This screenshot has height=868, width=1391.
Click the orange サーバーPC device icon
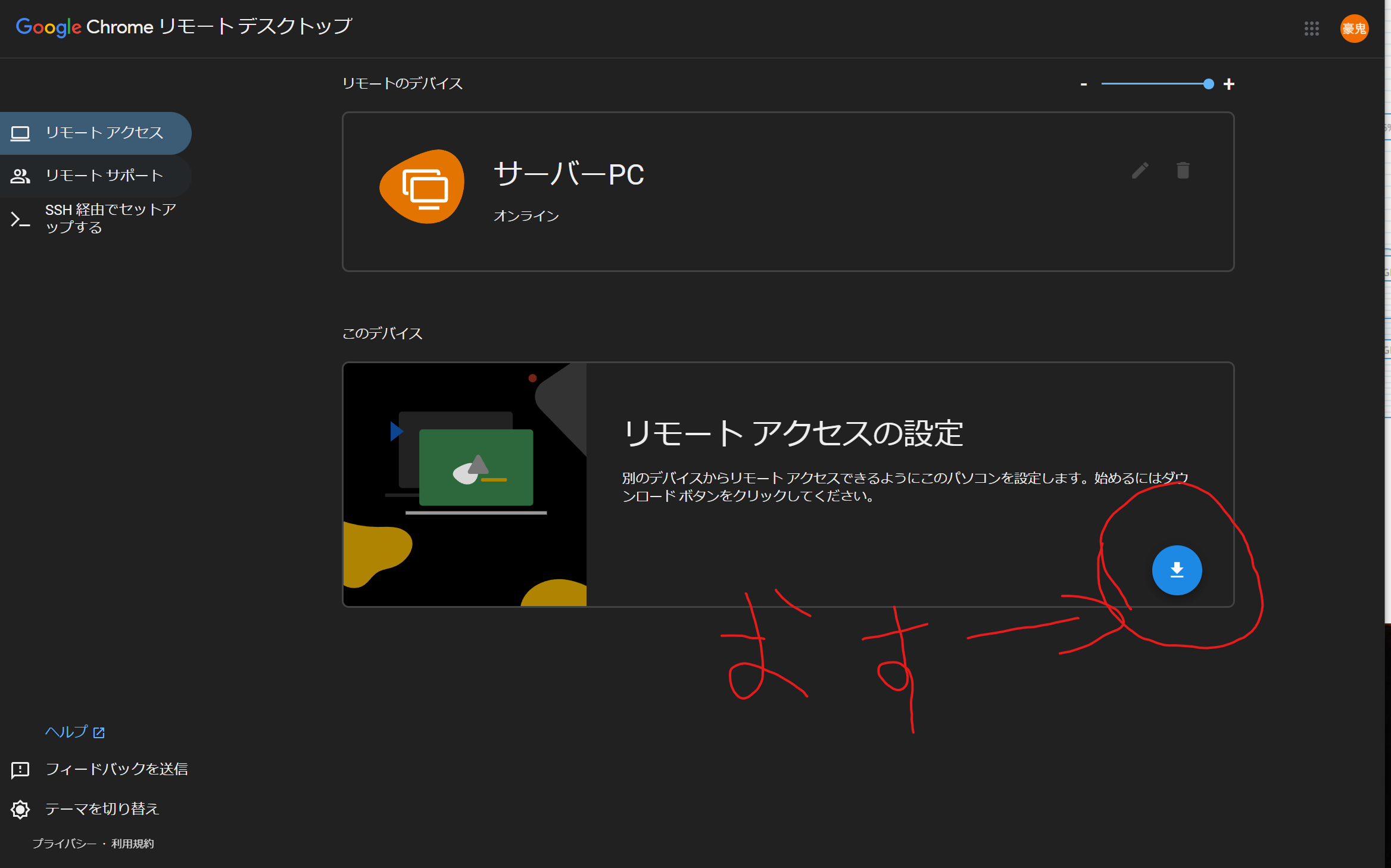[x=423, y=188]
